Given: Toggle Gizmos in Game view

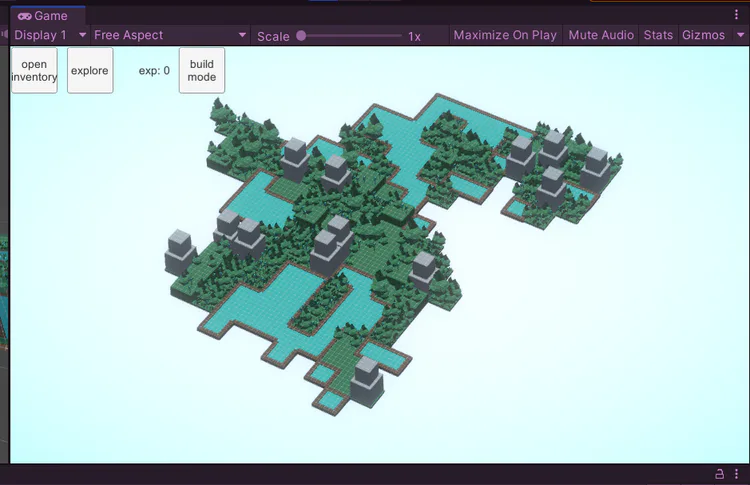Looking at the screenshot, I should pos(703,35).
